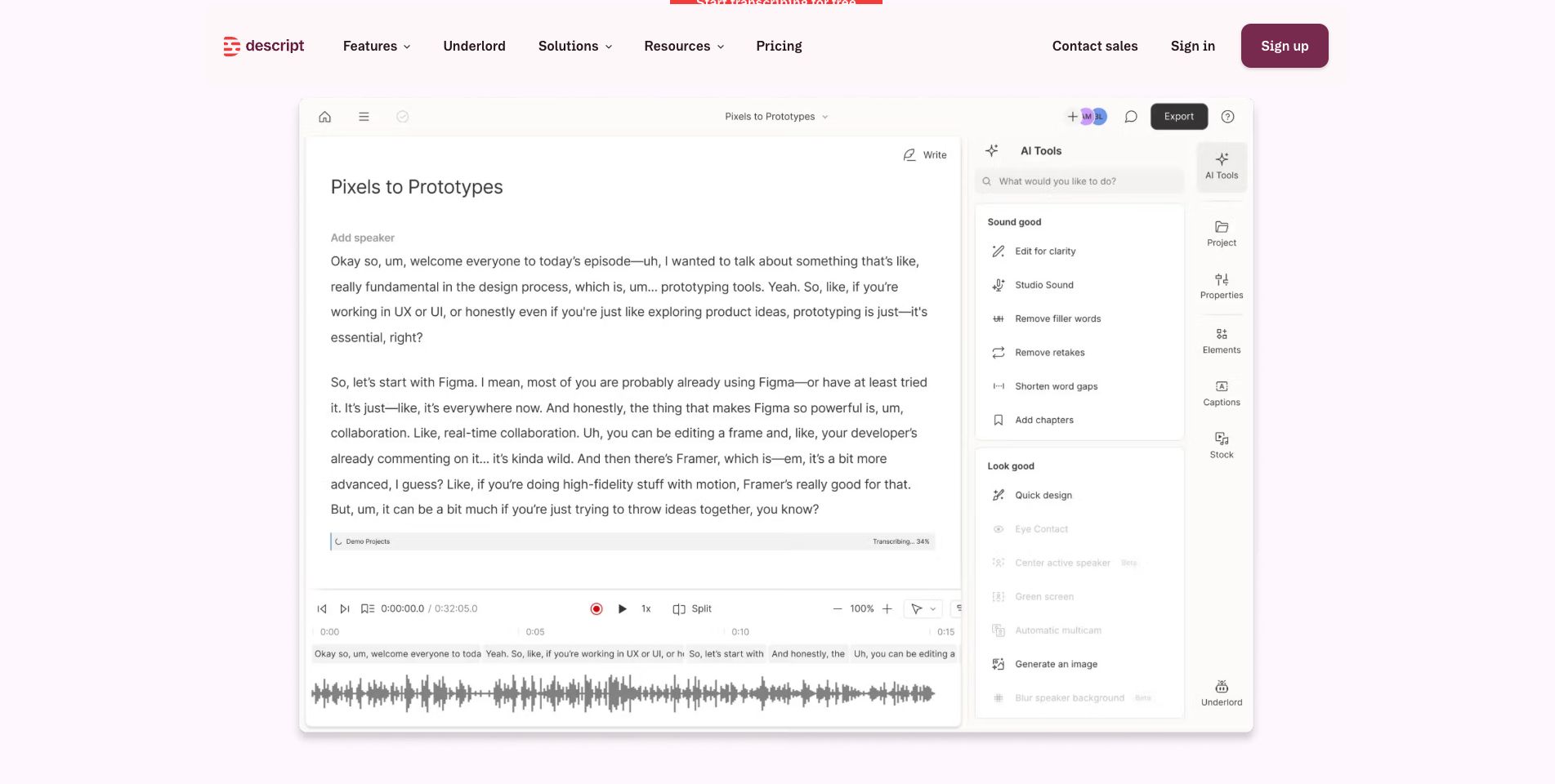Open the Captions sidebar tab
Image resolution: width=1555 pixels, height=784 pixels.
1222,394
